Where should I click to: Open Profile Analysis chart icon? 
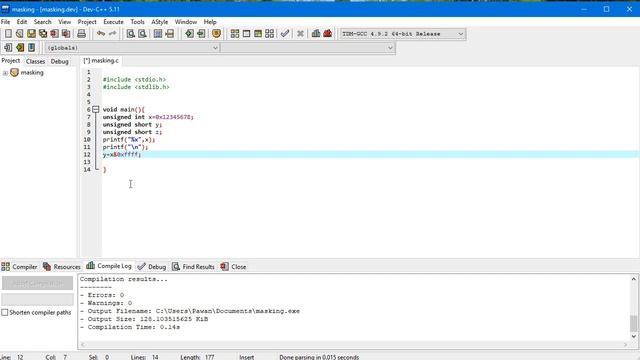[x=316, y=33]
